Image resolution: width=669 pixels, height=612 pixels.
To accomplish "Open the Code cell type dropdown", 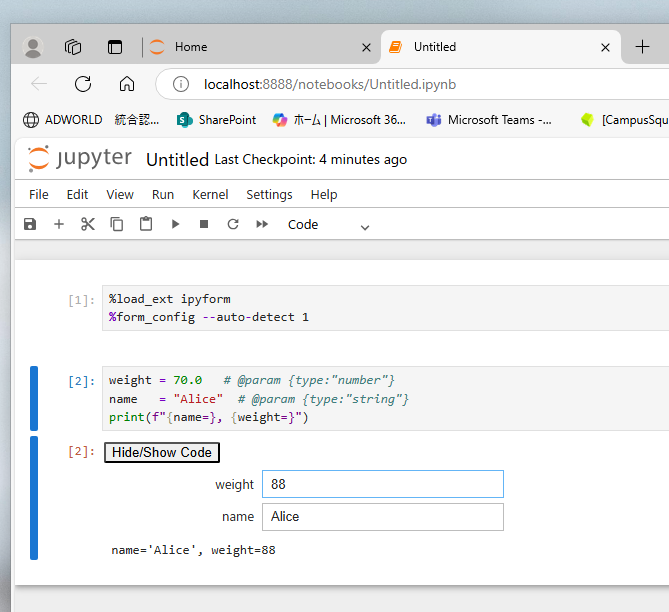I will click(328, 225).
